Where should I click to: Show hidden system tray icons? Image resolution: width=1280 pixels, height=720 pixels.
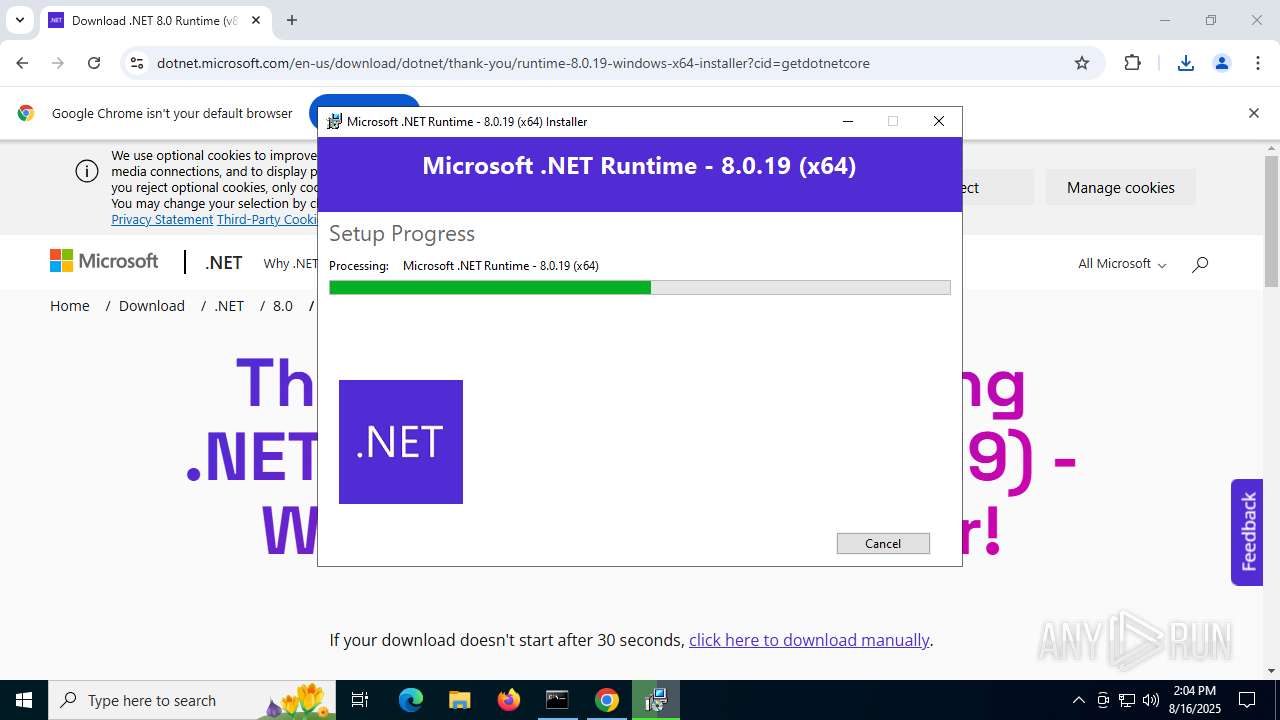pyautogui.click(x=1078, y=700)
